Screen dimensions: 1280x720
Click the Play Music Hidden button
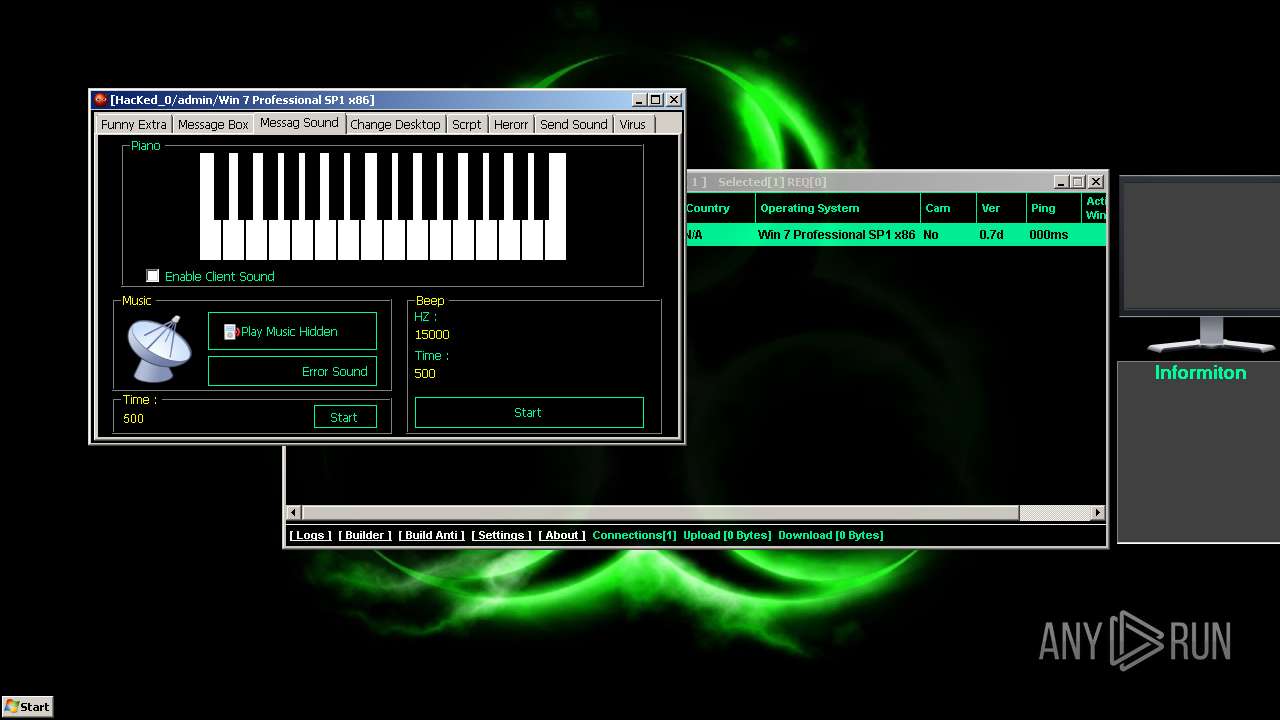pos(292,331)
